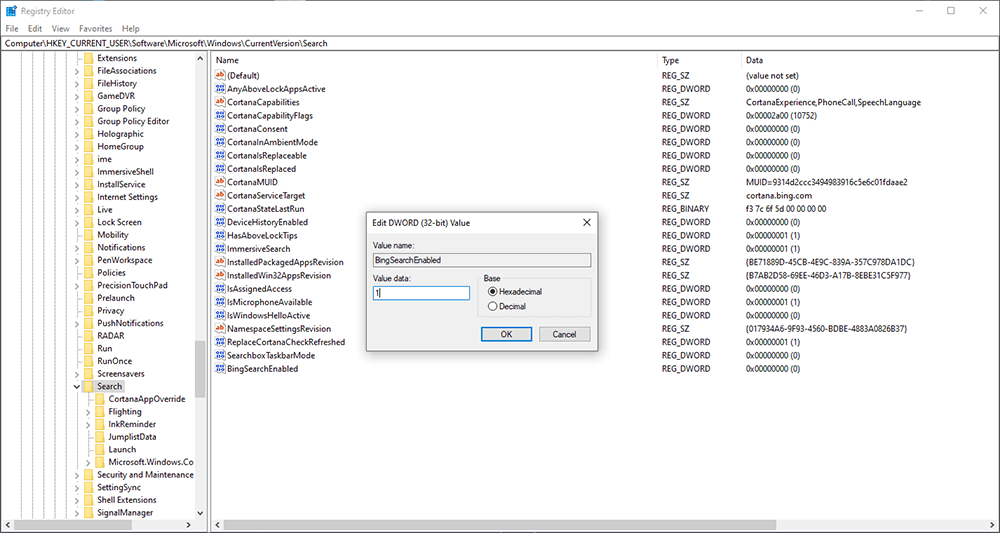Choose the Hexadecimal base option
Image resolution: width=1000 pixels, height=533 pixels.
pyautogui.click(x=492, y=291)
